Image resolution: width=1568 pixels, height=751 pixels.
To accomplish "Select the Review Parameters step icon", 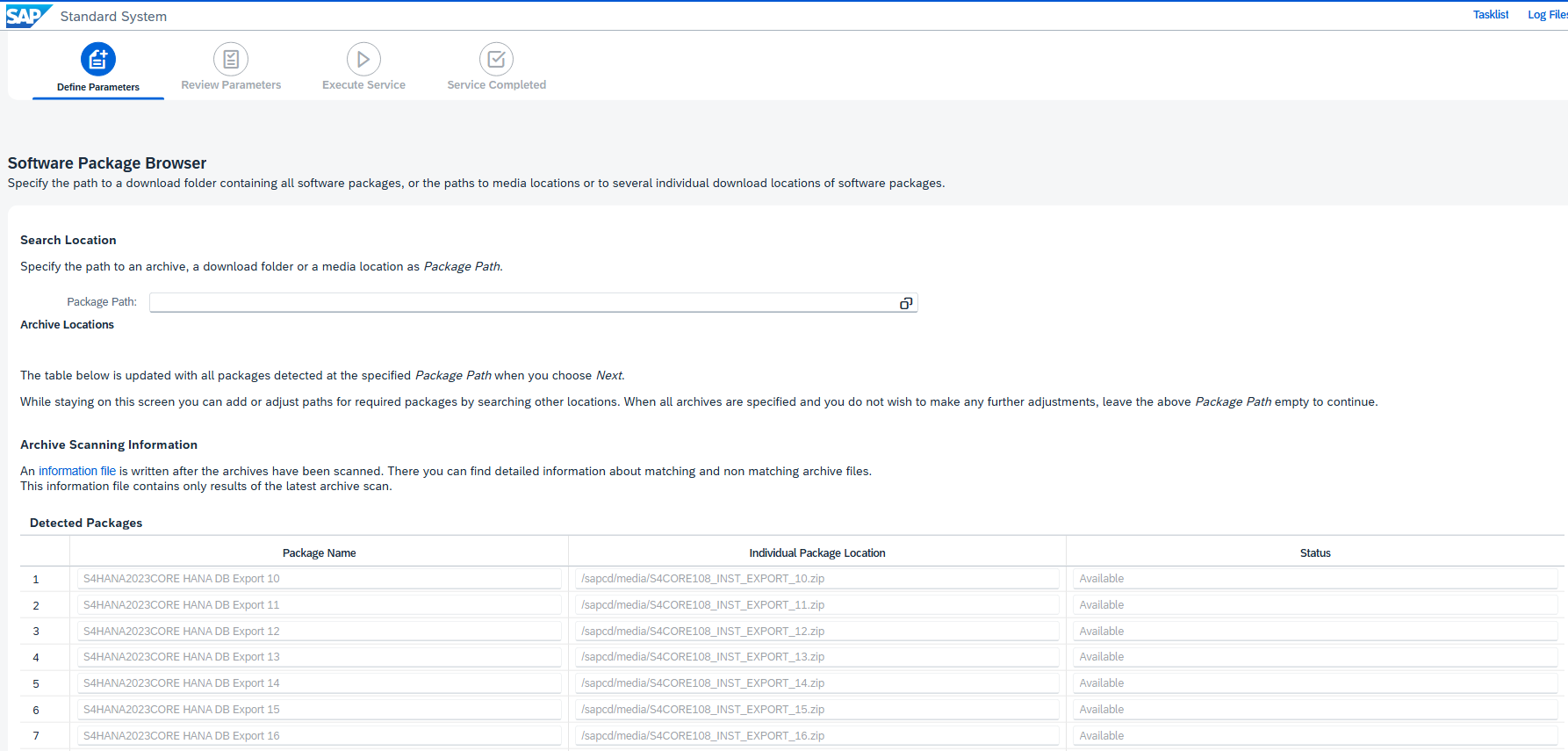I will click(231, 59).
